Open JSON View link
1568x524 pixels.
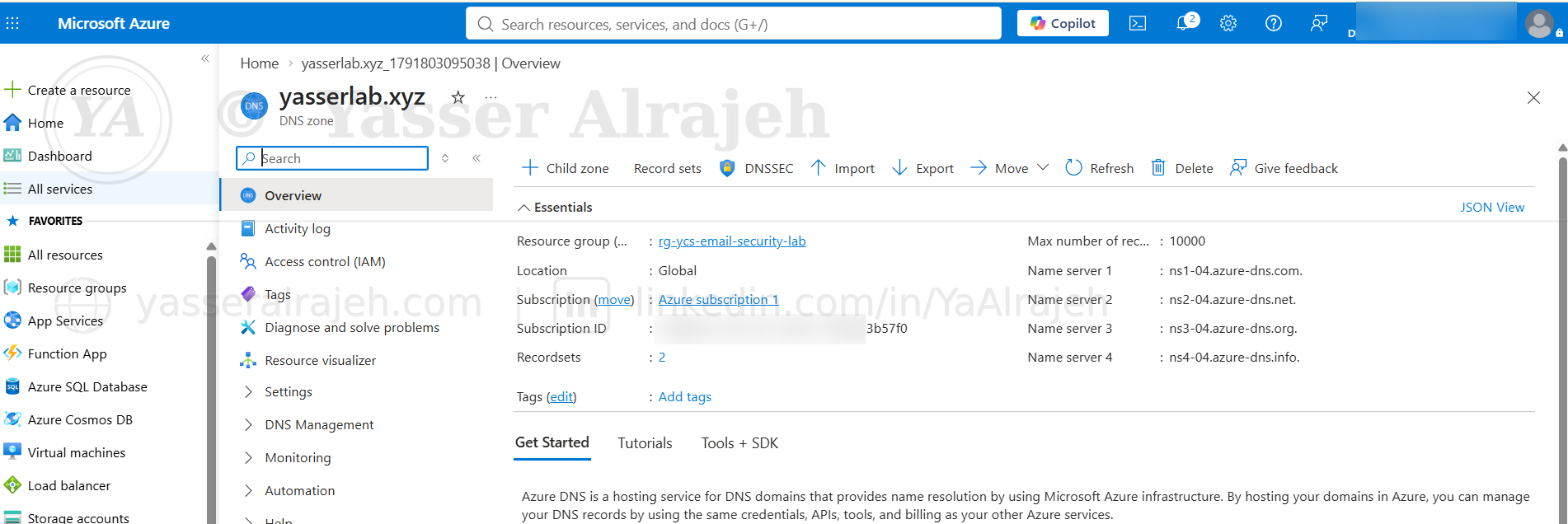(1492, 207)
